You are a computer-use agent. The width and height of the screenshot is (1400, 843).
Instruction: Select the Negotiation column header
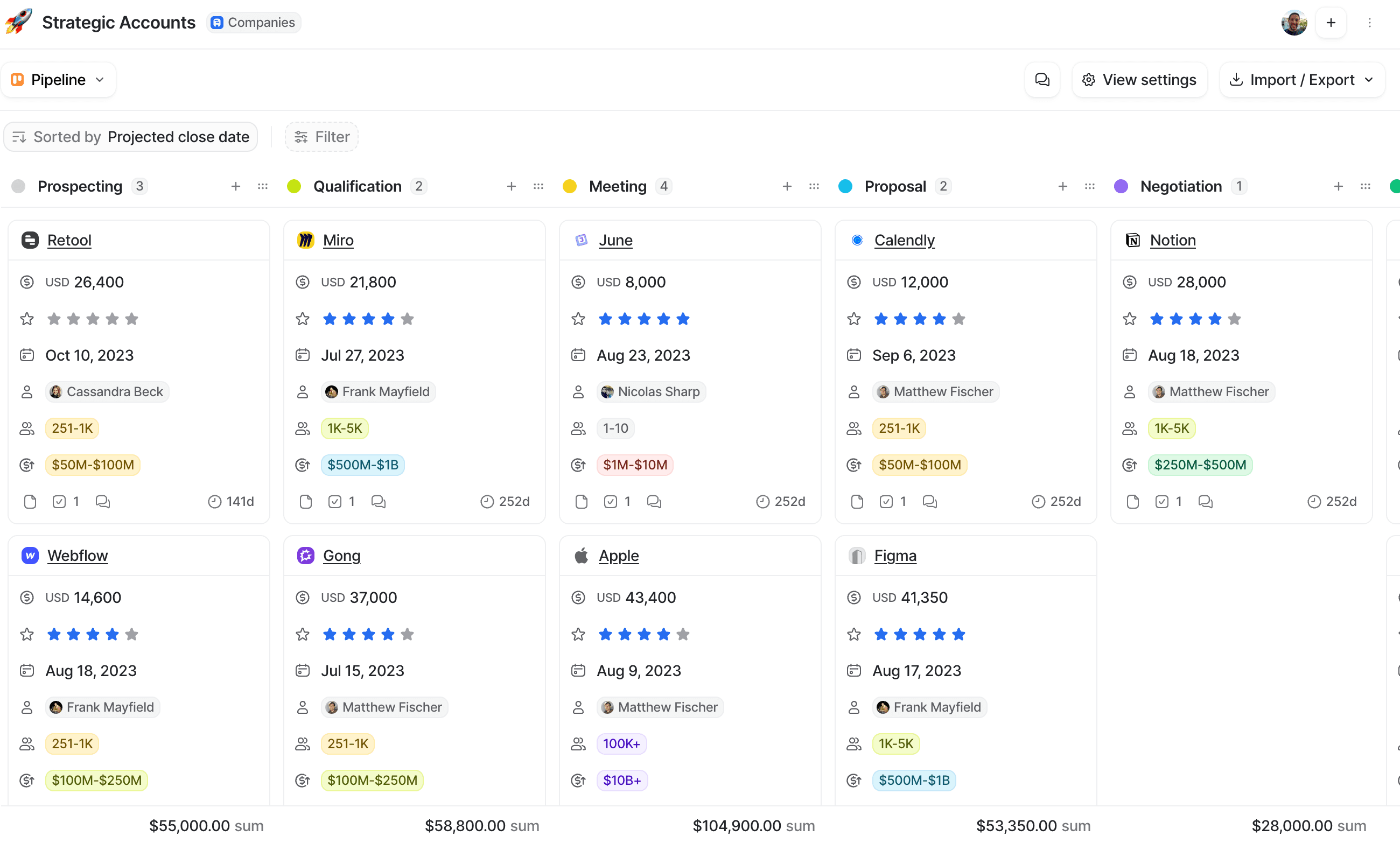click(1181, 186)
